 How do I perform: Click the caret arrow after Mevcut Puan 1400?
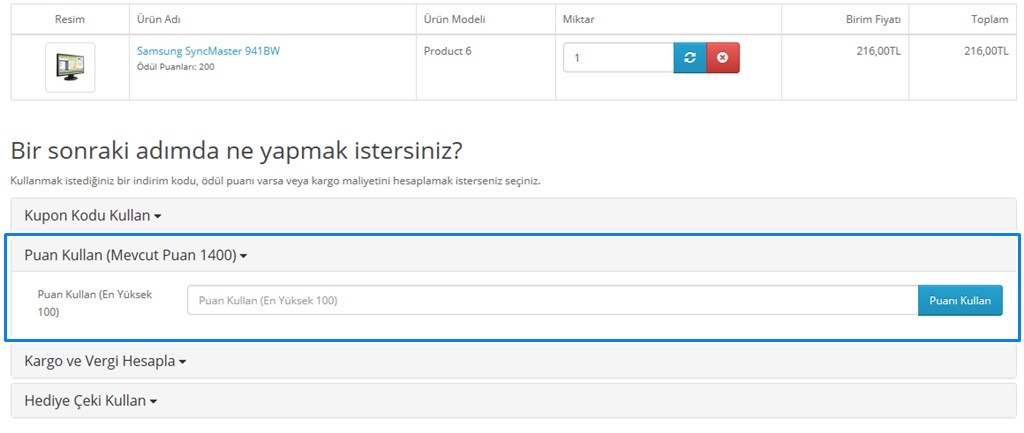point(244,256)
